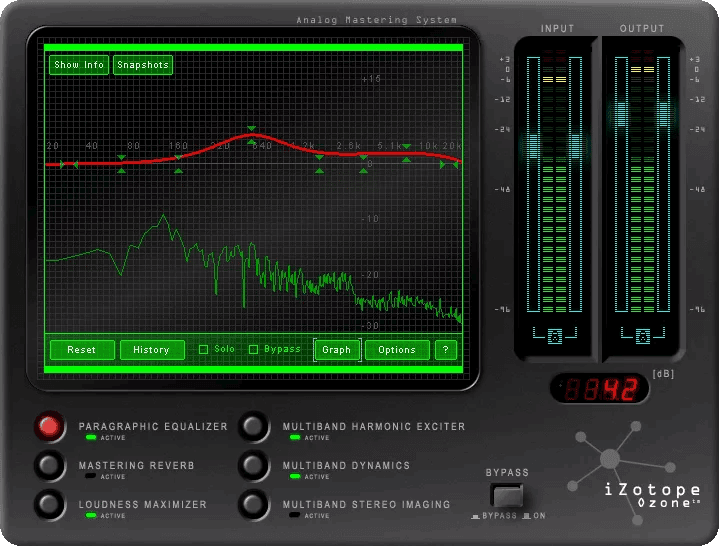Click right Output gain slider handle
This screenshot has width=719, height=546.
[663, 114]
